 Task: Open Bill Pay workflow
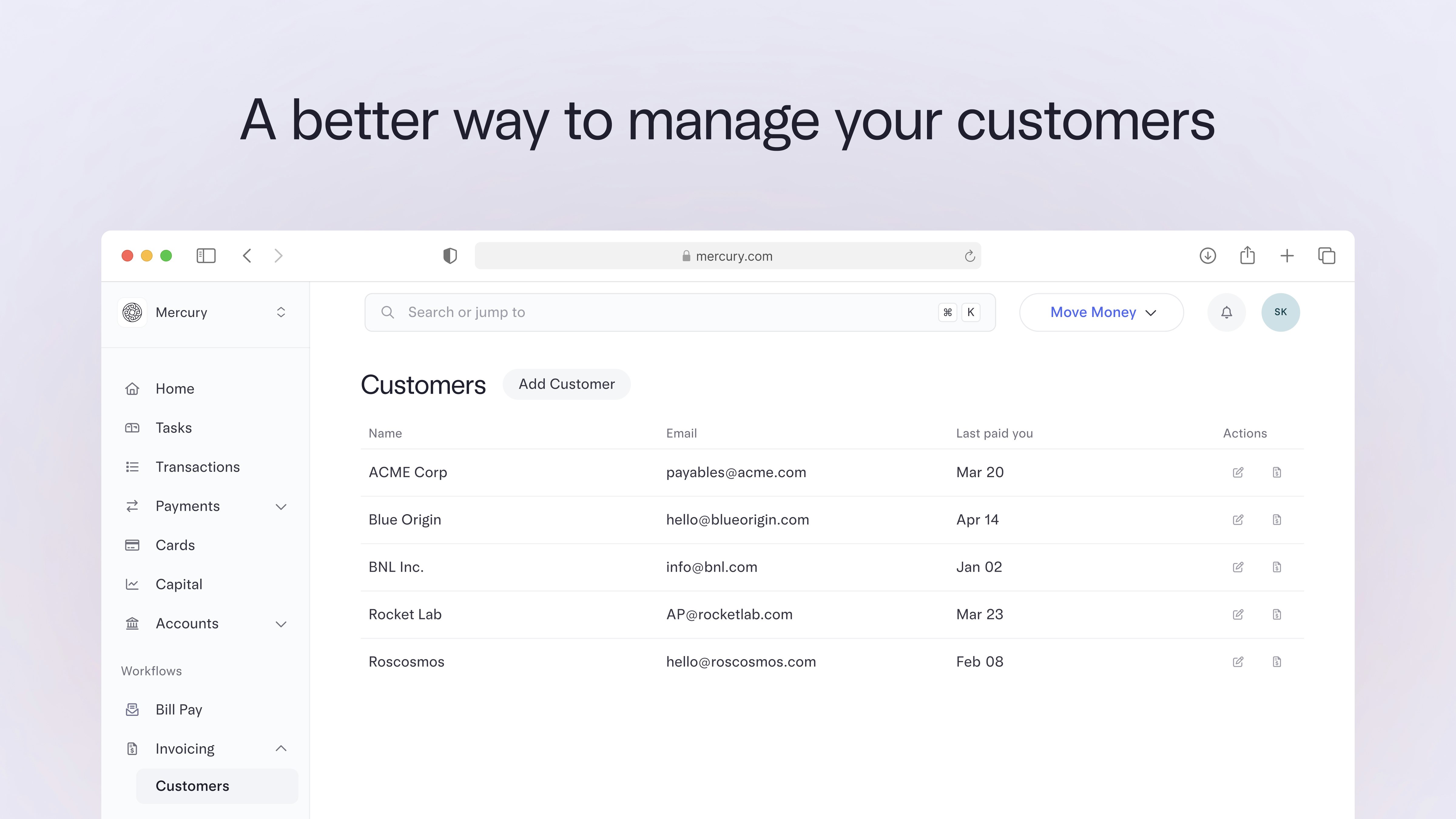click(179, 710)
